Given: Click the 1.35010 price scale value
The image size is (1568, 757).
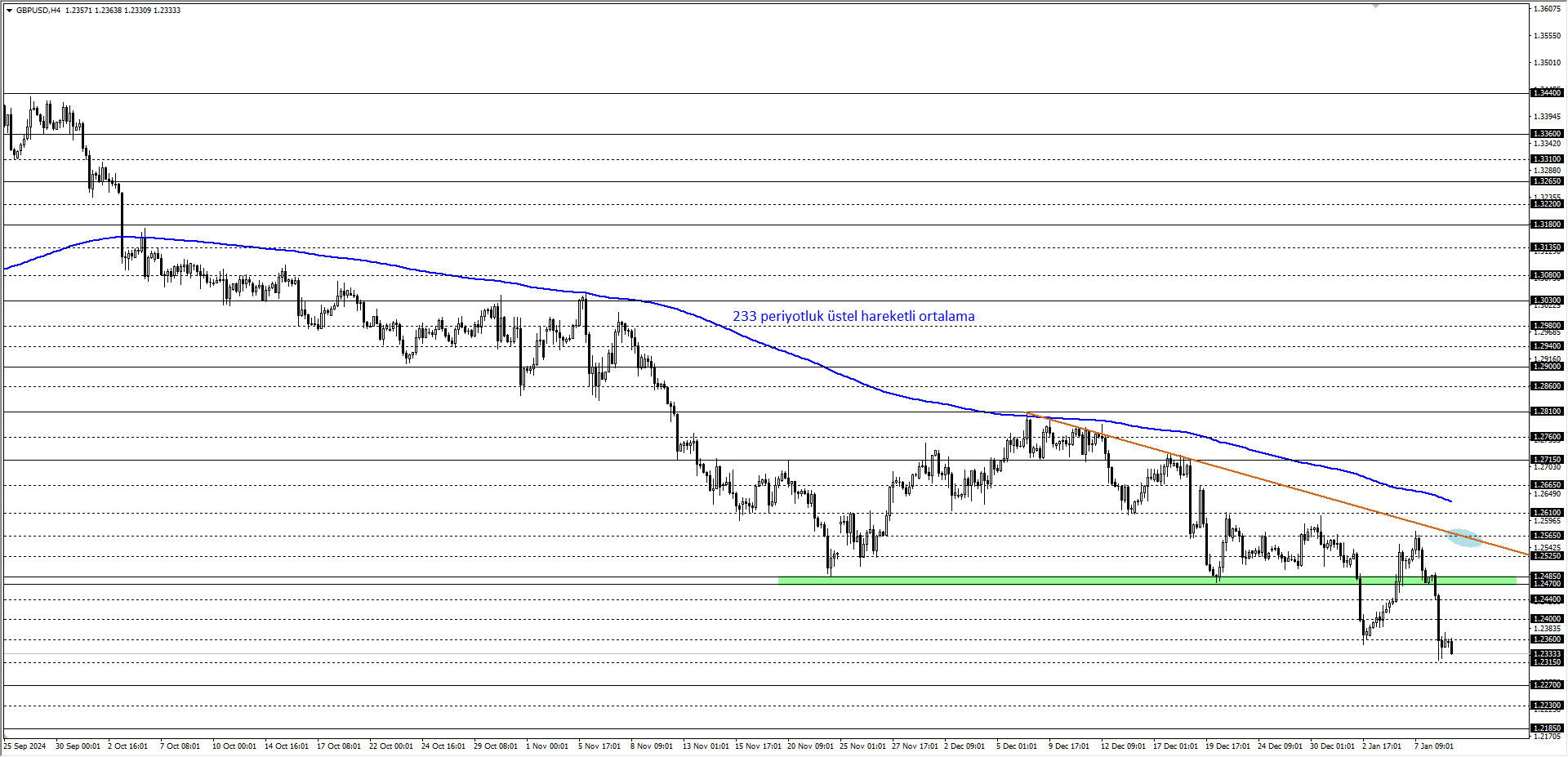Looking at the screenshot, I should (x=1548, y=63).
